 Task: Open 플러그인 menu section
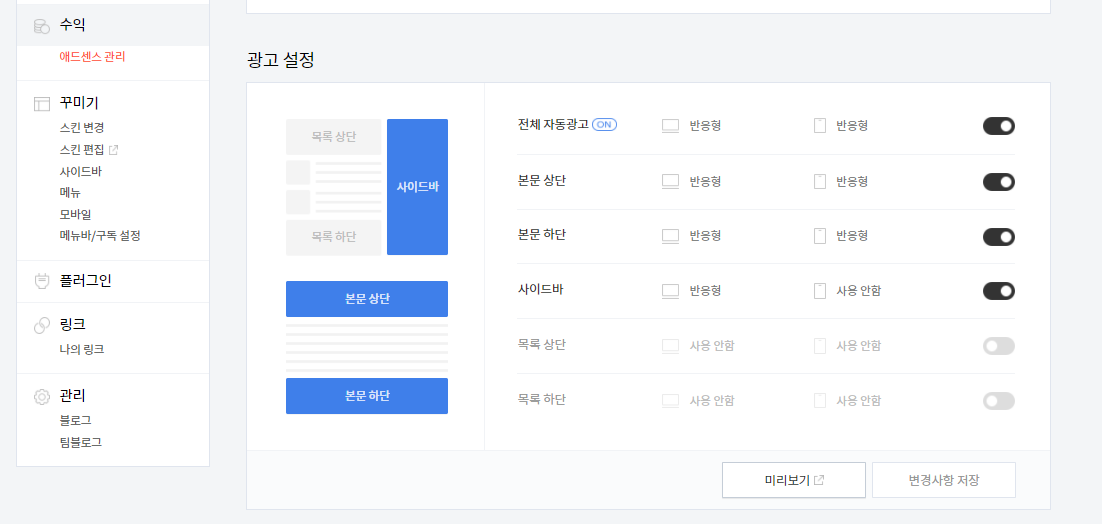(86, 281)
